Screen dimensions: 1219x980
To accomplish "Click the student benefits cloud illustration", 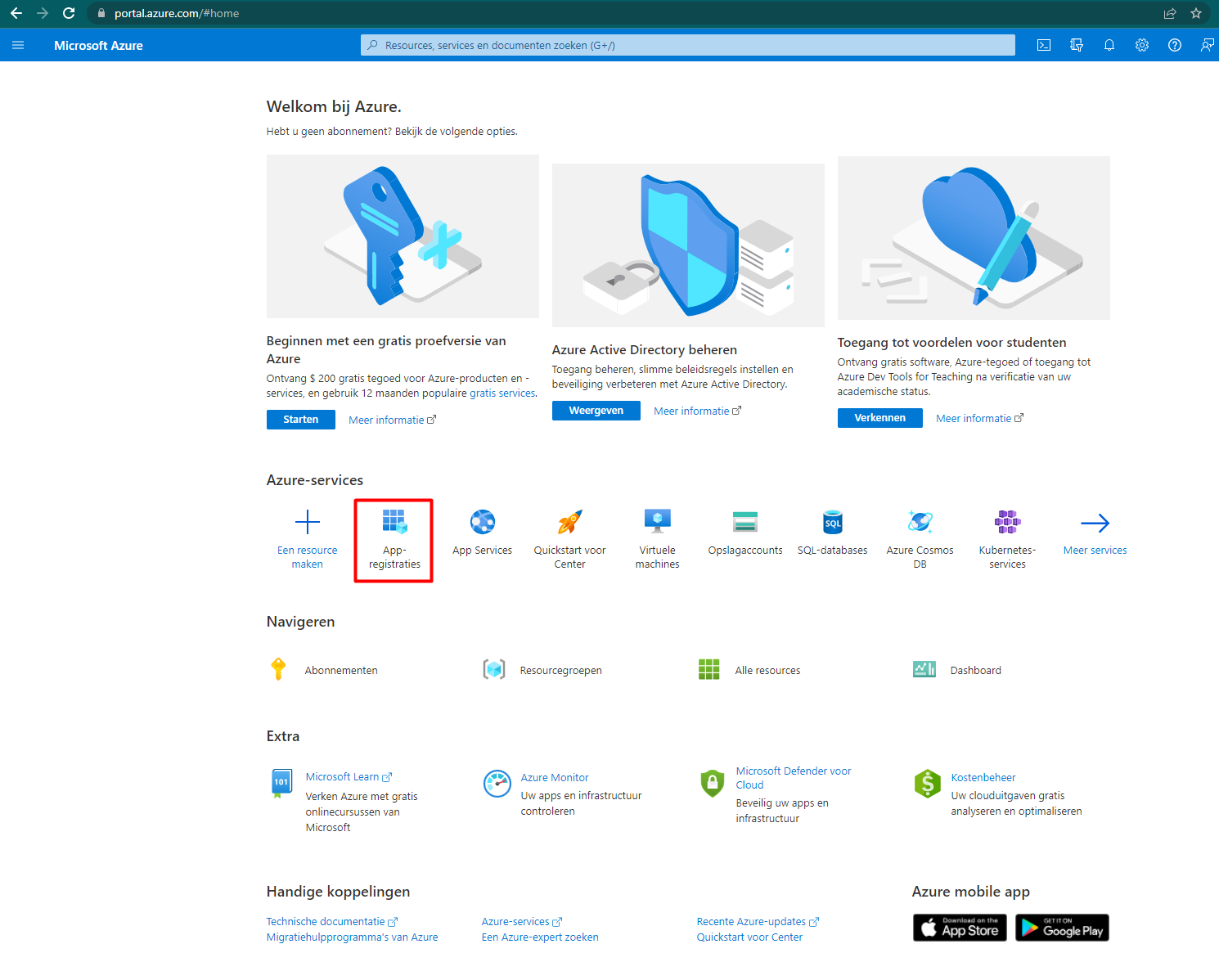I will (x=974, y=238).
